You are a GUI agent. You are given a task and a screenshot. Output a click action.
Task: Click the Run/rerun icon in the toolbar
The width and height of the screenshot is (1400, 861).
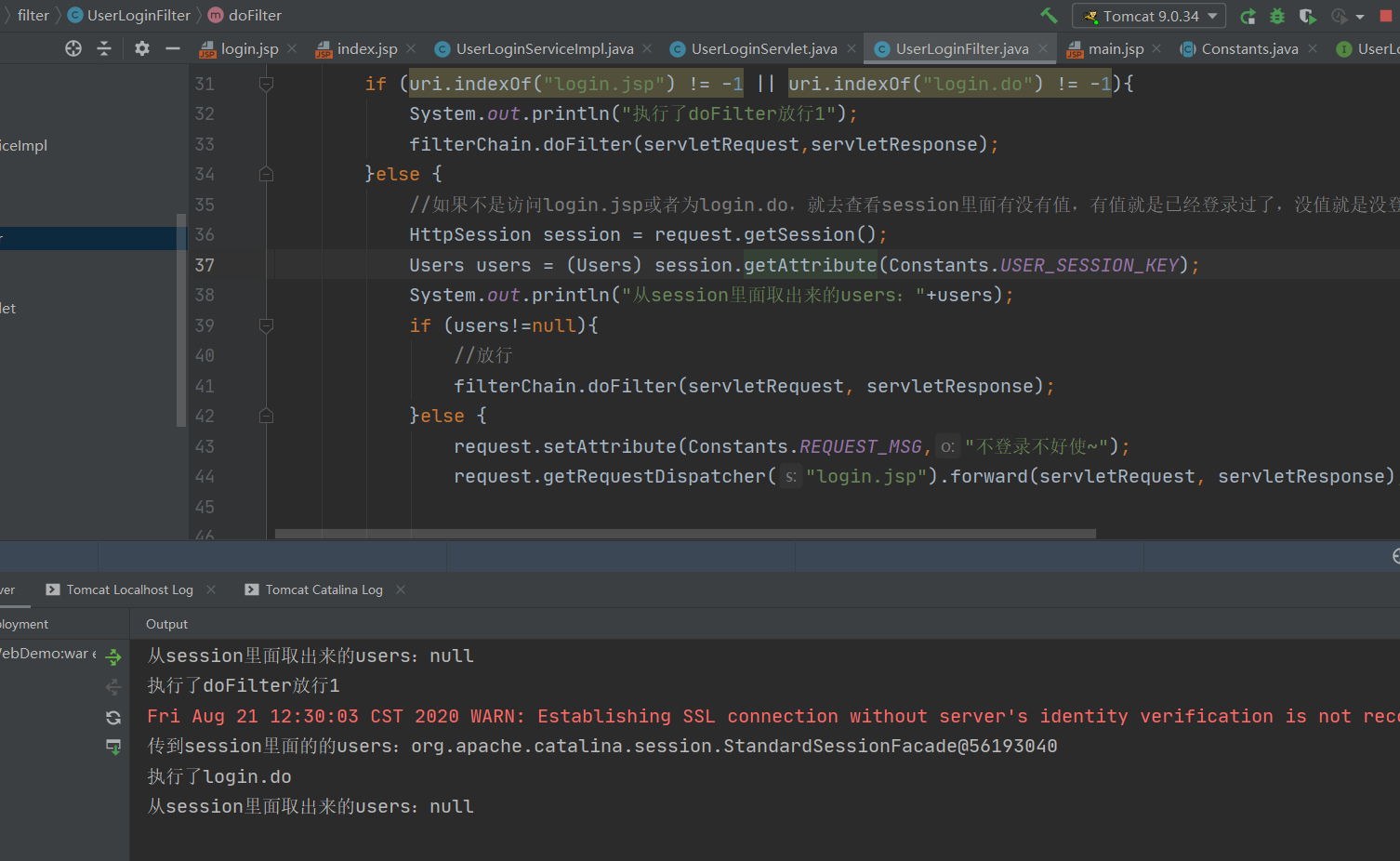point(1248,16)
